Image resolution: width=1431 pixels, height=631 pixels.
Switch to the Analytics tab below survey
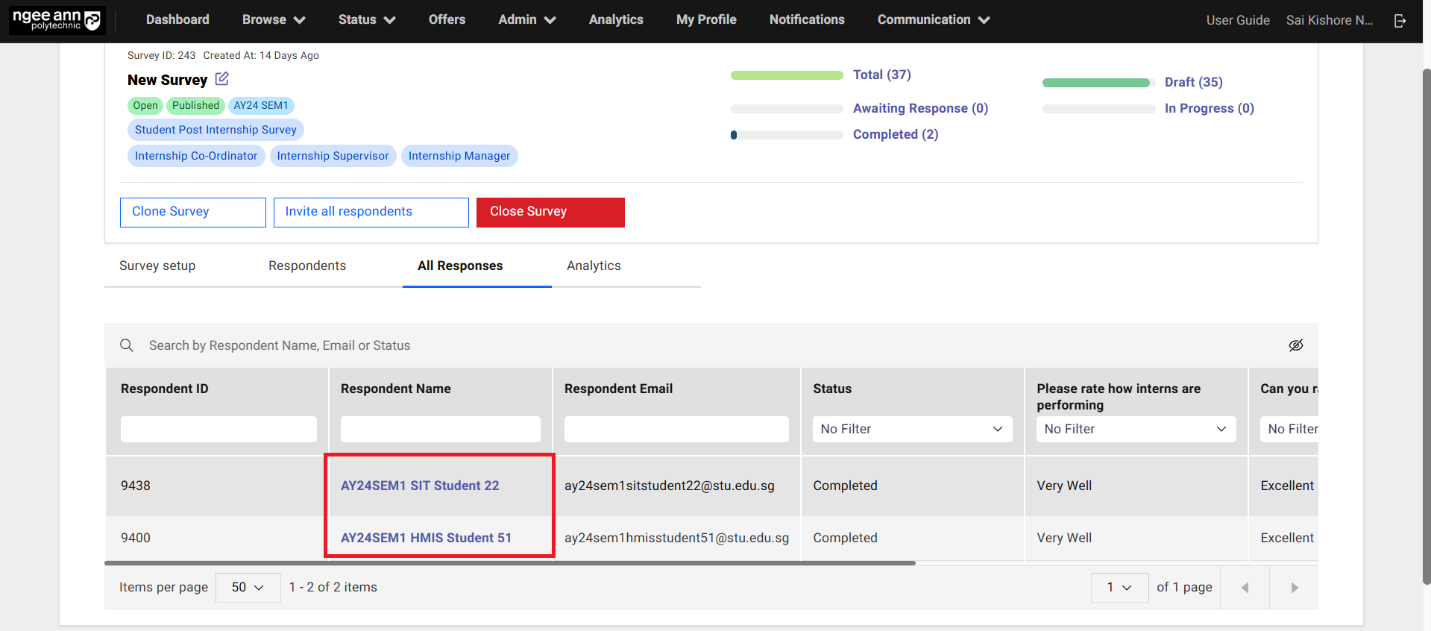[x=593, y=266]
